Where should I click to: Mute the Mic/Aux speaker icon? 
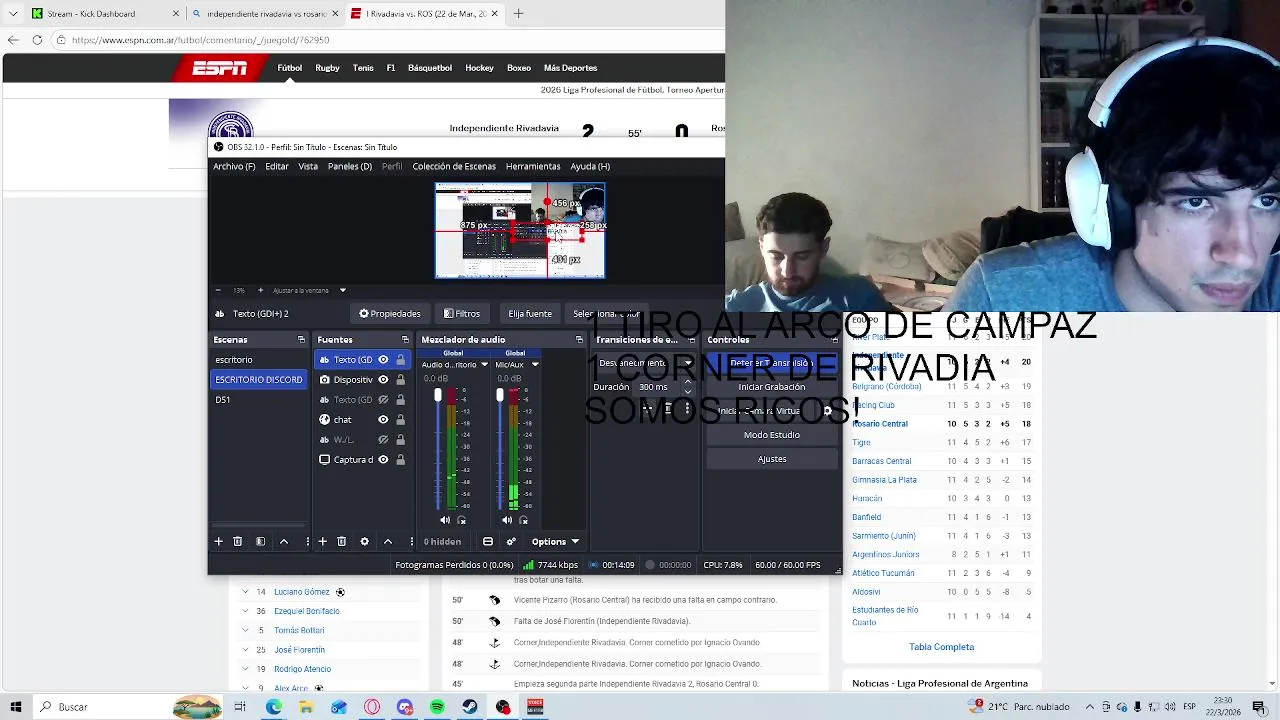pos(507,520)
